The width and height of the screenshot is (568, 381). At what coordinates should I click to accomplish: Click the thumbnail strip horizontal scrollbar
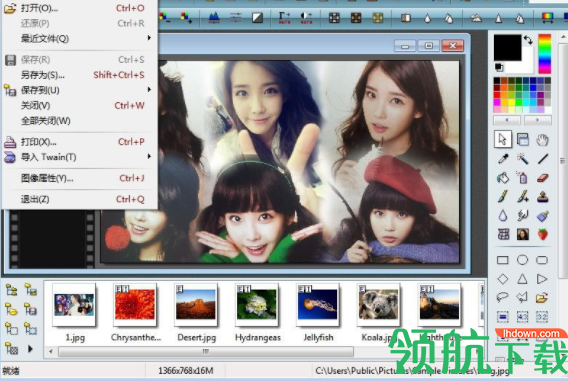tap(206, 351)
